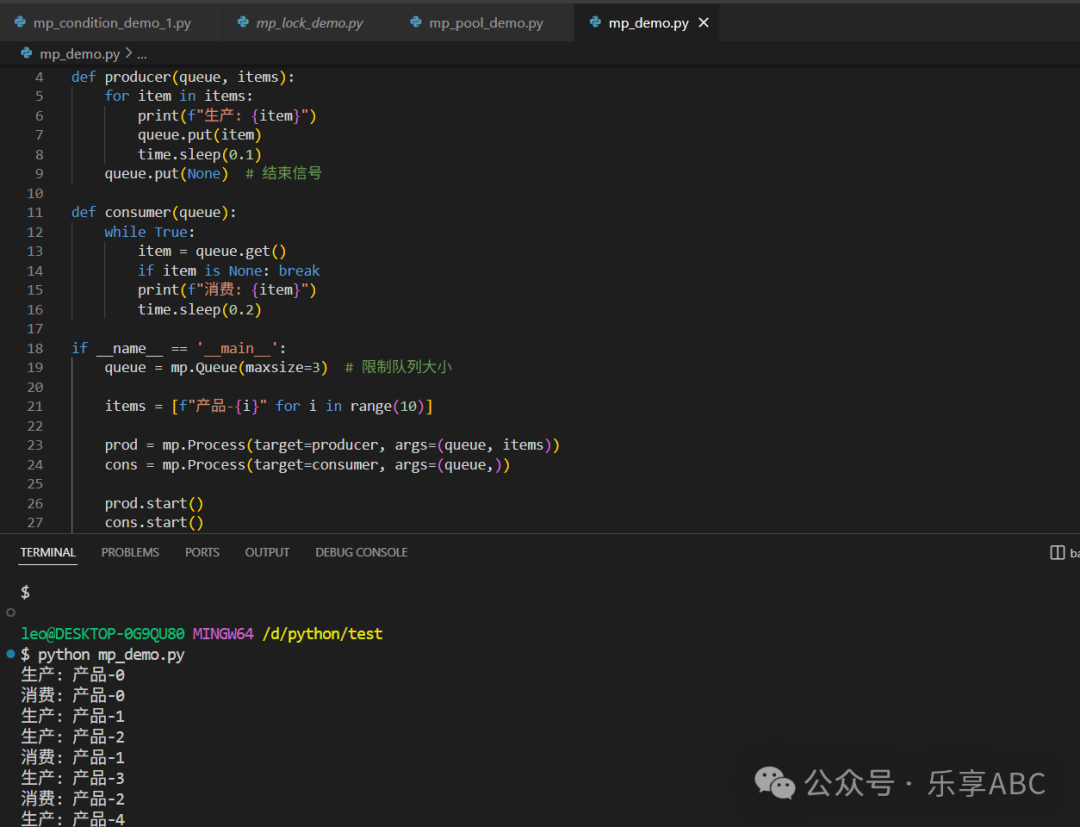1080x827 pixels.
Task: Click 'cons = mp.Process' line
Action: coord(307,465)
